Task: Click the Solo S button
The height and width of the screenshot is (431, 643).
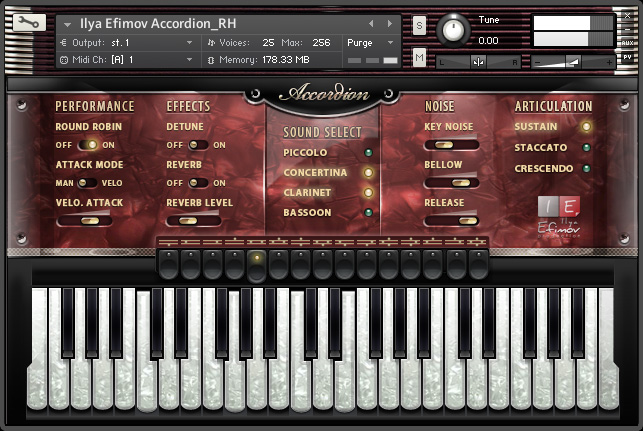Action: tap(419, 25)
